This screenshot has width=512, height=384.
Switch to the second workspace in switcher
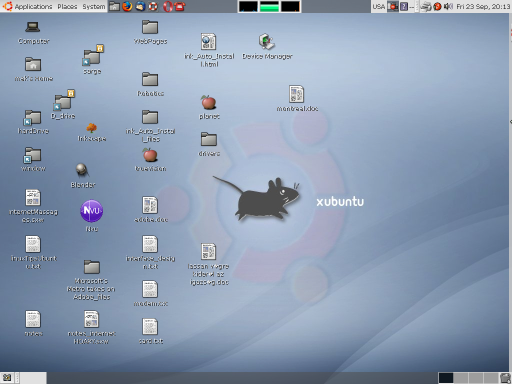(461, 378)
